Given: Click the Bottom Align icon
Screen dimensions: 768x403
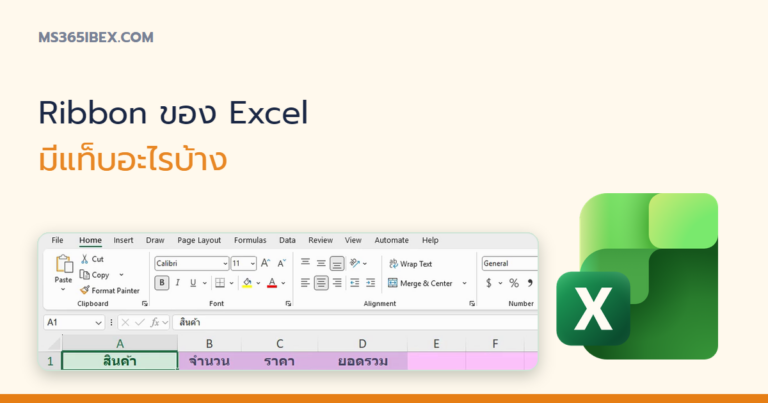Looking at the screenshot, I should (337, 263).
